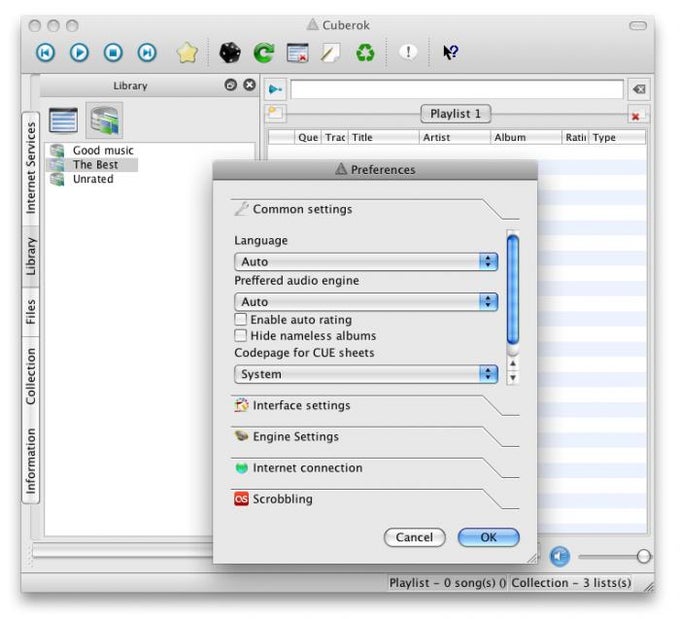
Task: Switch to the library list view icon
Action: (63, 120)
